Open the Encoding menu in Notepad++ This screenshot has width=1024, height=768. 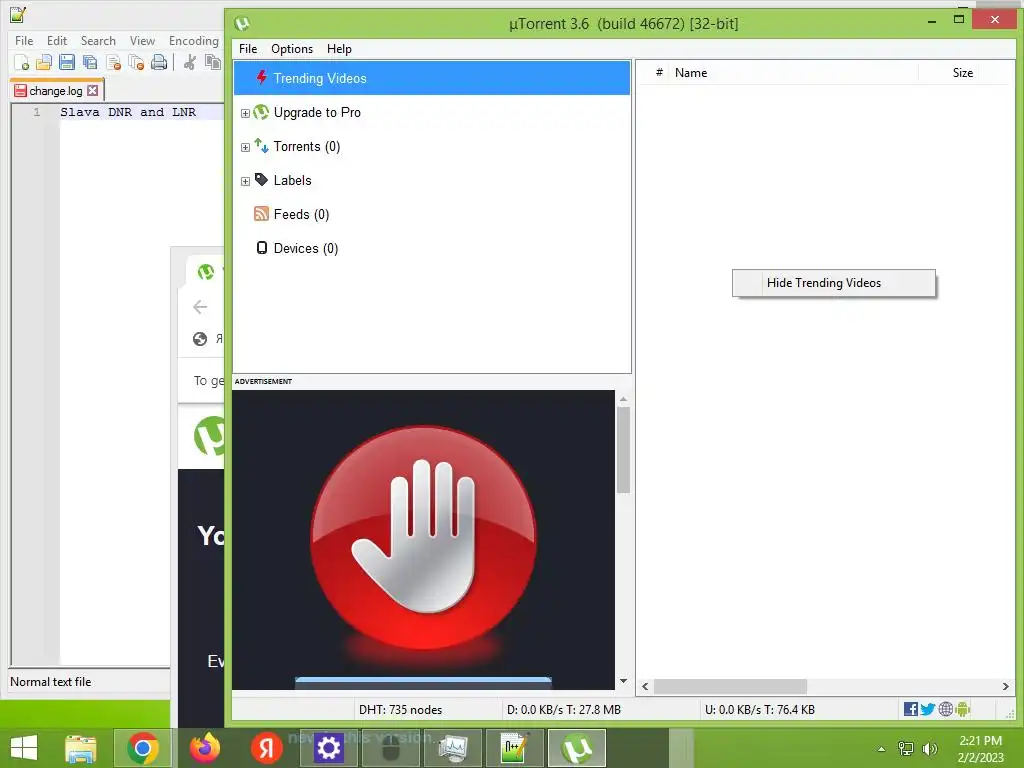coord(193,40)
